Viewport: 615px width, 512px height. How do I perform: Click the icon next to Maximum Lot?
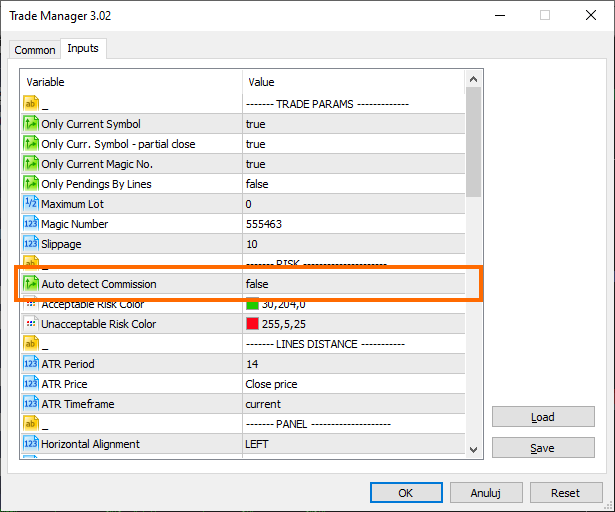30,204
